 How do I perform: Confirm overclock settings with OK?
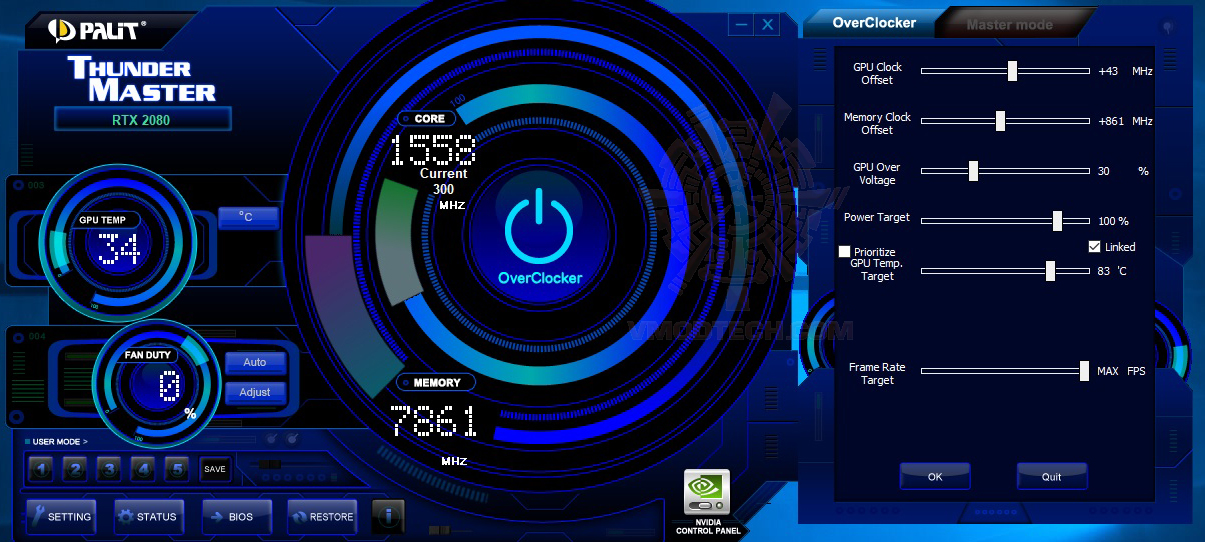[x=935, y=477]
